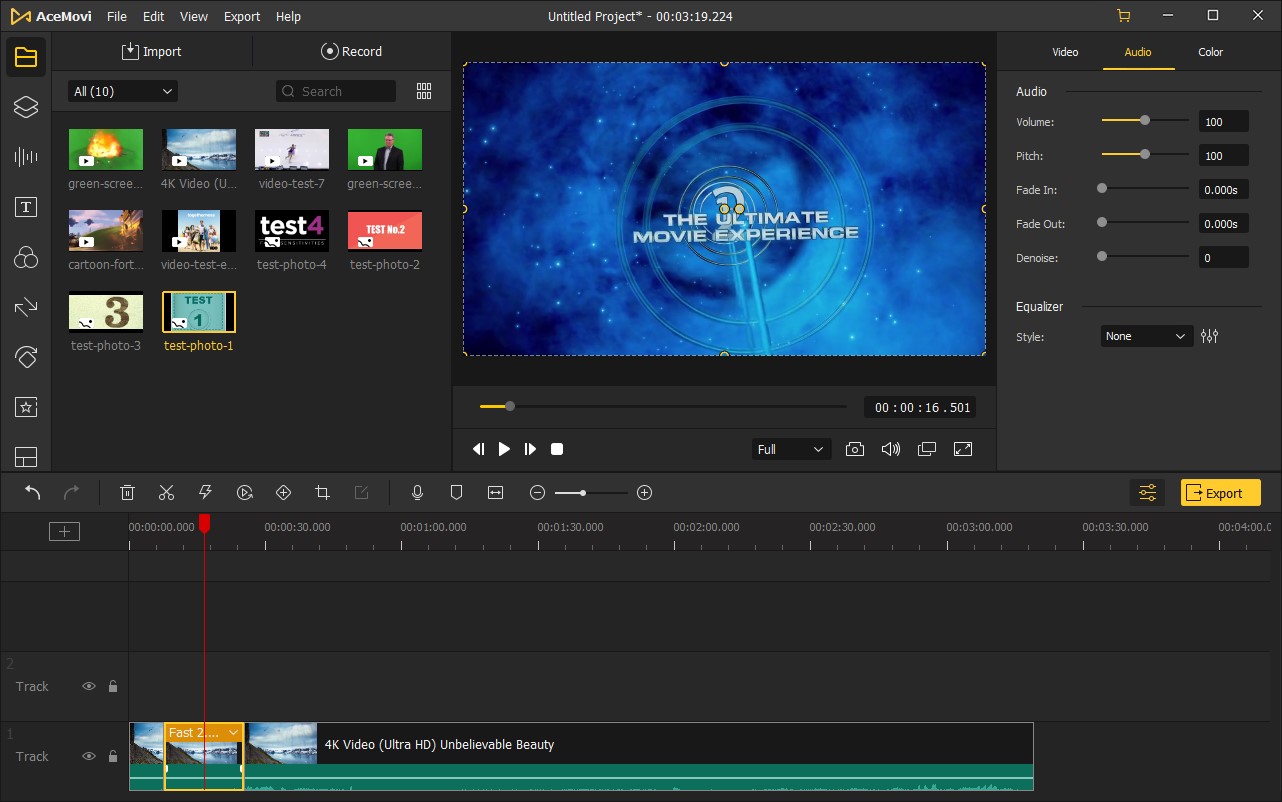Hide Track 2 using its eye icon
The height and width of the screenshot is (802, 1282).
[89, 686]
